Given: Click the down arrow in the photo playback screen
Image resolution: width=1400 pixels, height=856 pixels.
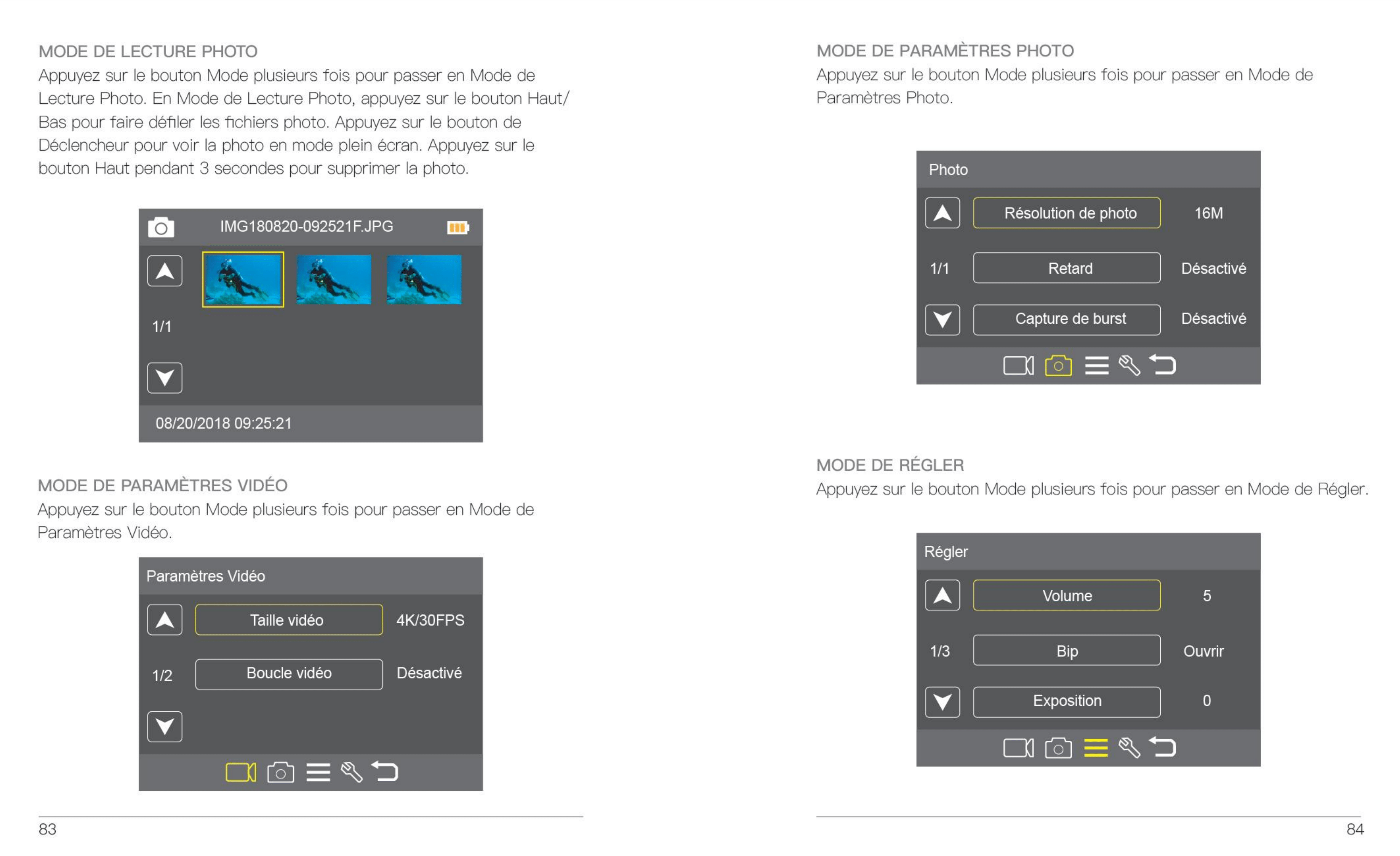Looking at the screenshot, I should pyautogui.click(x=165, y=378).
